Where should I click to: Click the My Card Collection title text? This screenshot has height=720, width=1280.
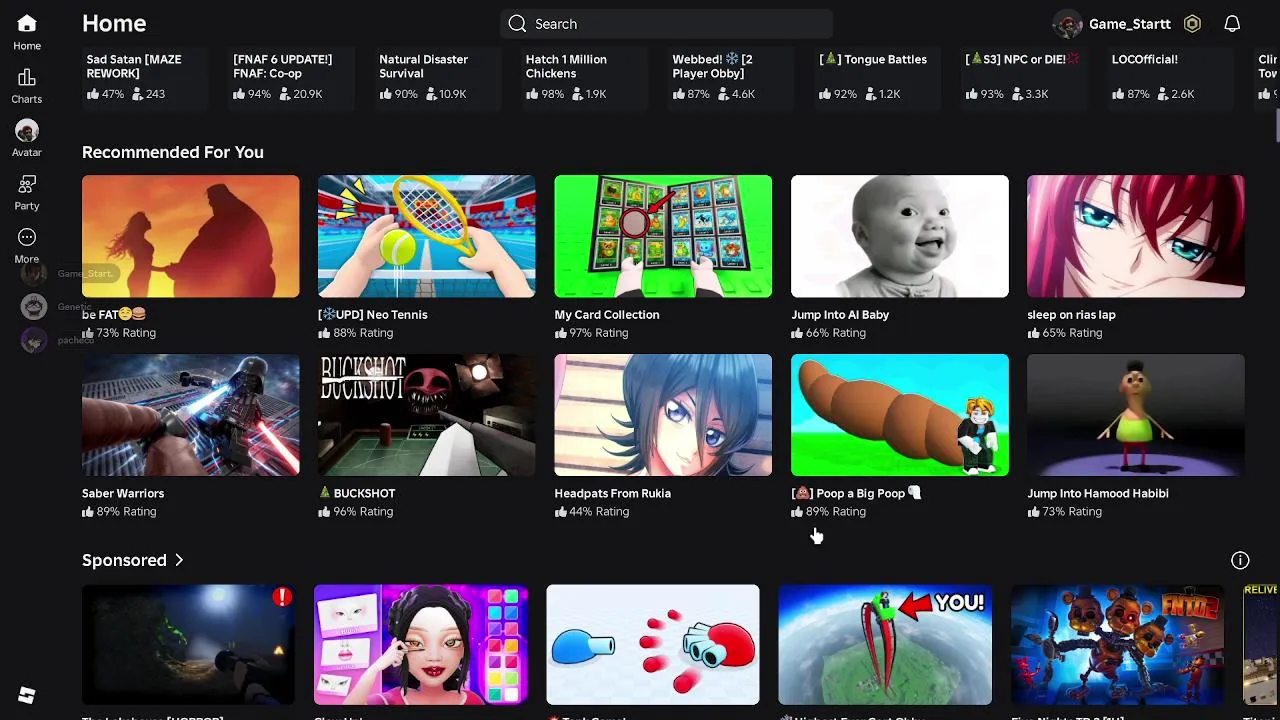pos(607,314)
